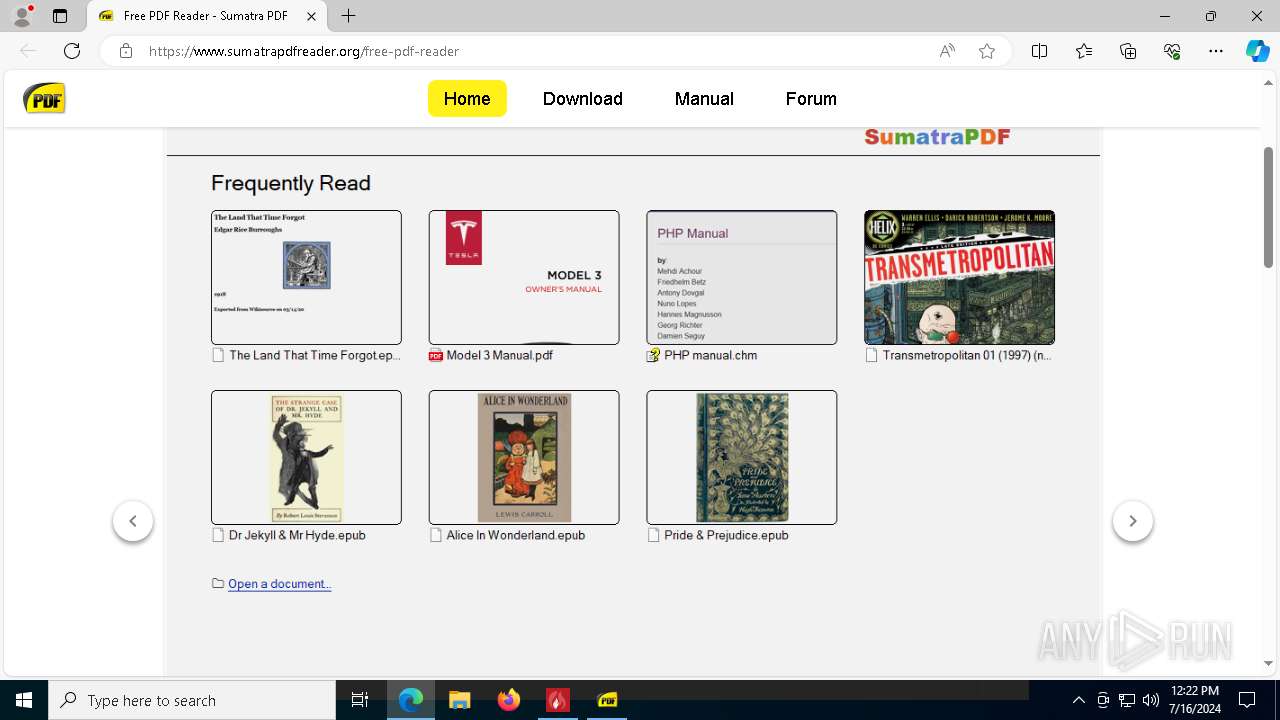Go to previous slide arrow
1280x720 pixels.
[133, 521]
